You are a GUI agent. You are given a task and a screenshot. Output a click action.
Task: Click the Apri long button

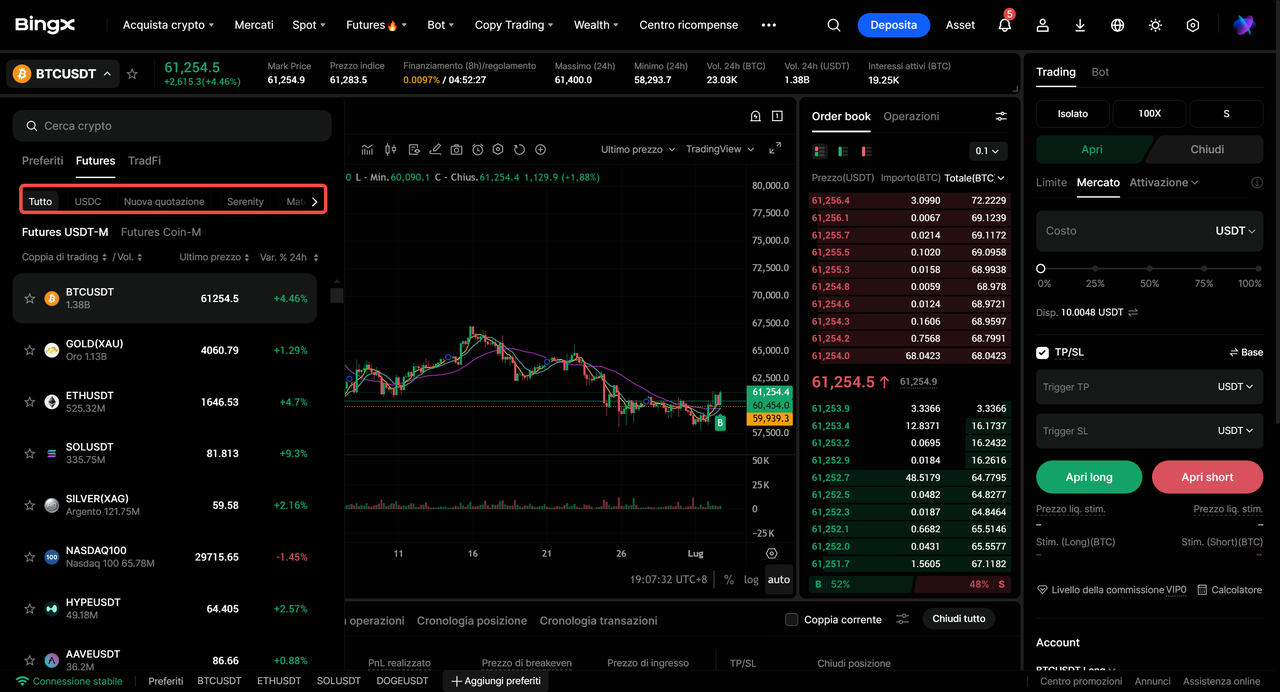(1089, 477)
